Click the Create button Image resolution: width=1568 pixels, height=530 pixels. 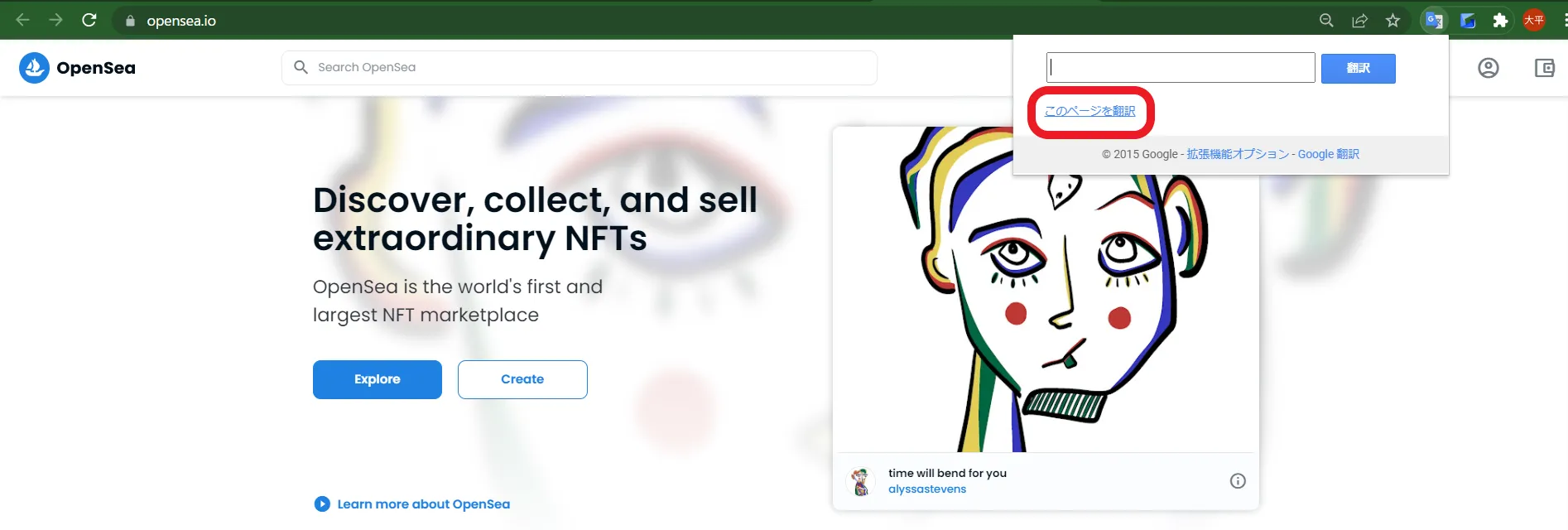pyautogui.click(x=522, y=379)
